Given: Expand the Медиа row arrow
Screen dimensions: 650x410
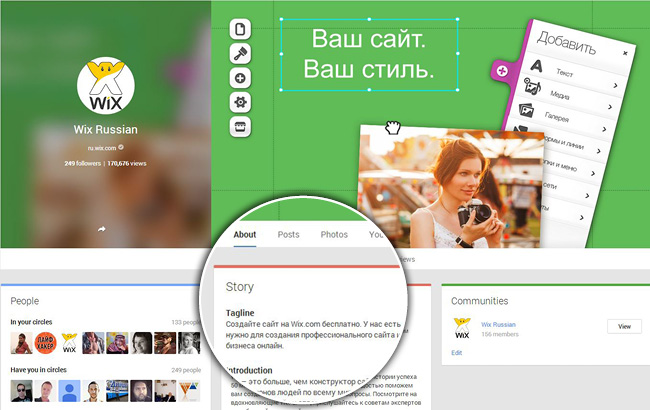Looking at the screenshot, I should (x=610, y=107).
